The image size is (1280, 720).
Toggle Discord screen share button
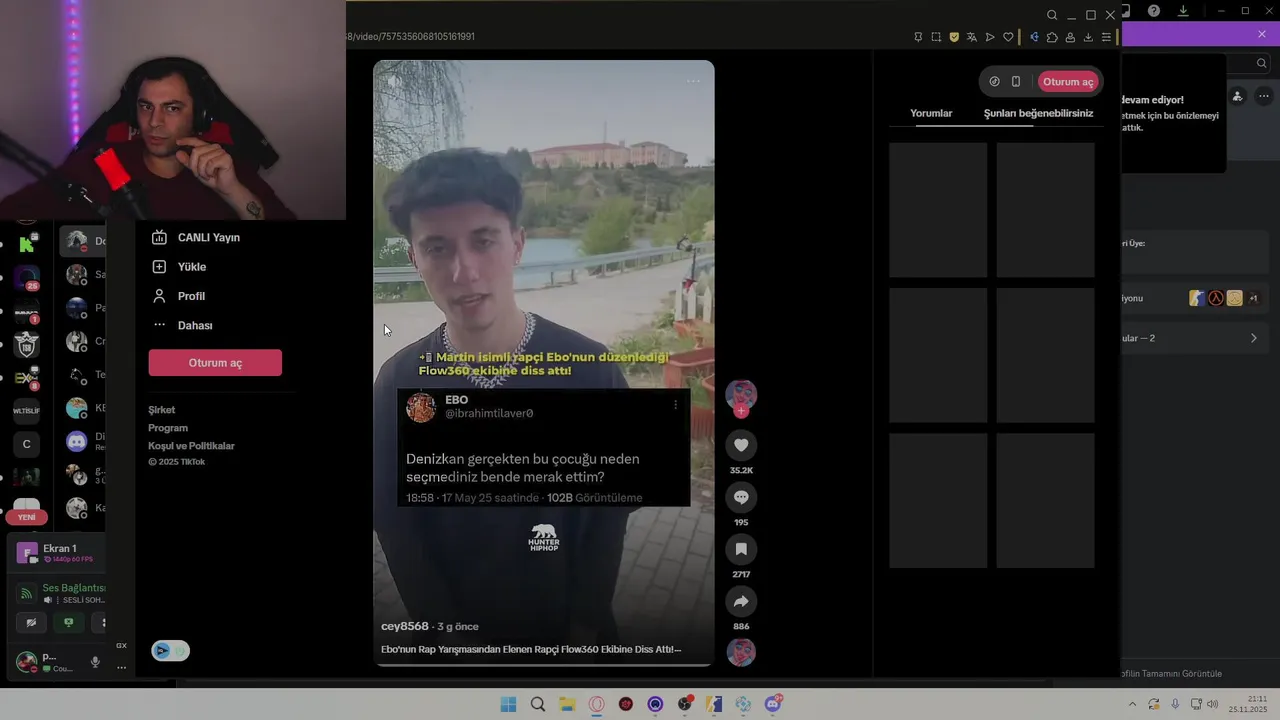click(x=68, y=622)
